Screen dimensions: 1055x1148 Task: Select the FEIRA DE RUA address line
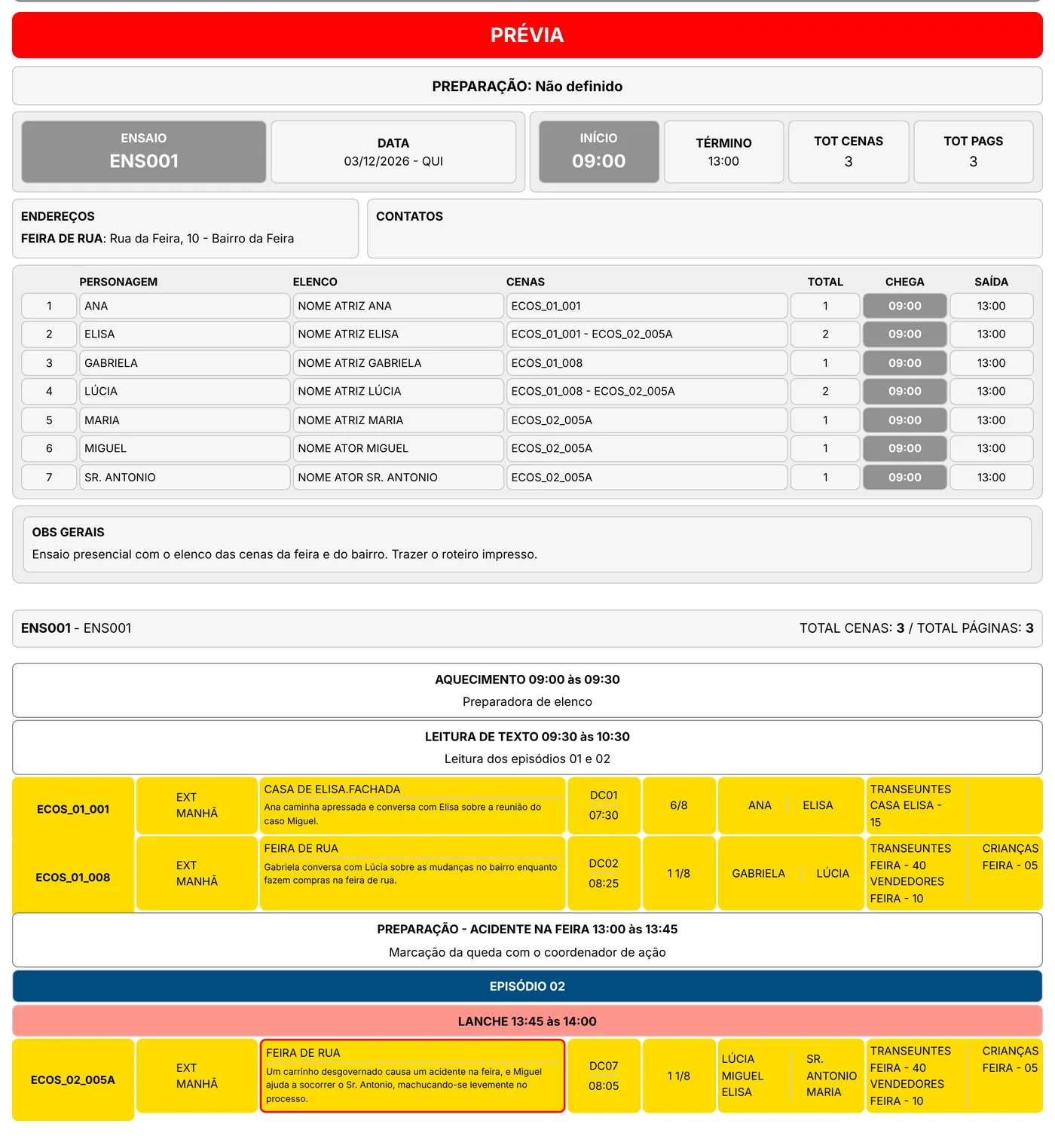pos(157,239)
